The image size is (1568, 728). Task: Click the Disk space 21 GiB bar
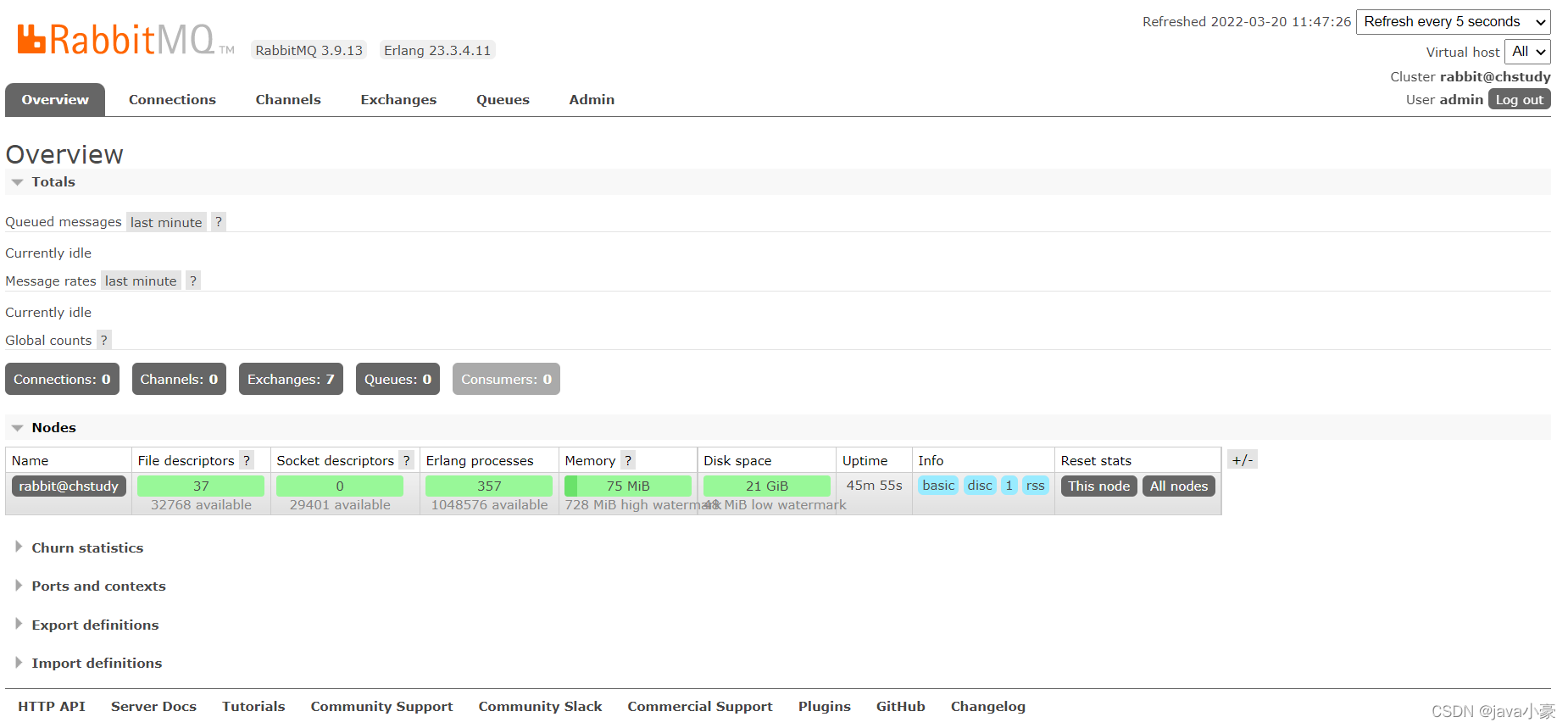767,486
